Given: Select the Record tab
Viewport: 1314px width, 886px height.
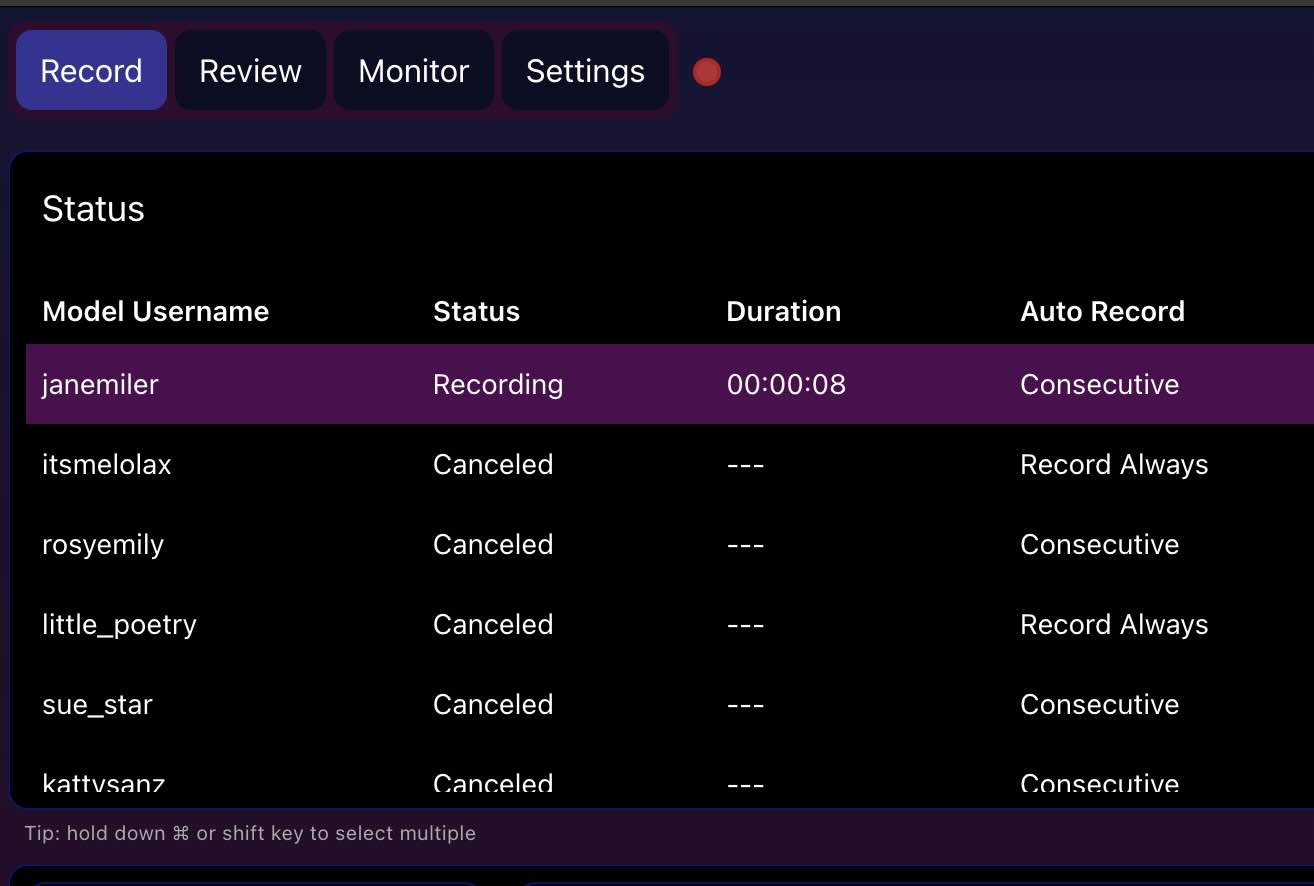Looking at the screenshot, I should [x=91, y=70].
